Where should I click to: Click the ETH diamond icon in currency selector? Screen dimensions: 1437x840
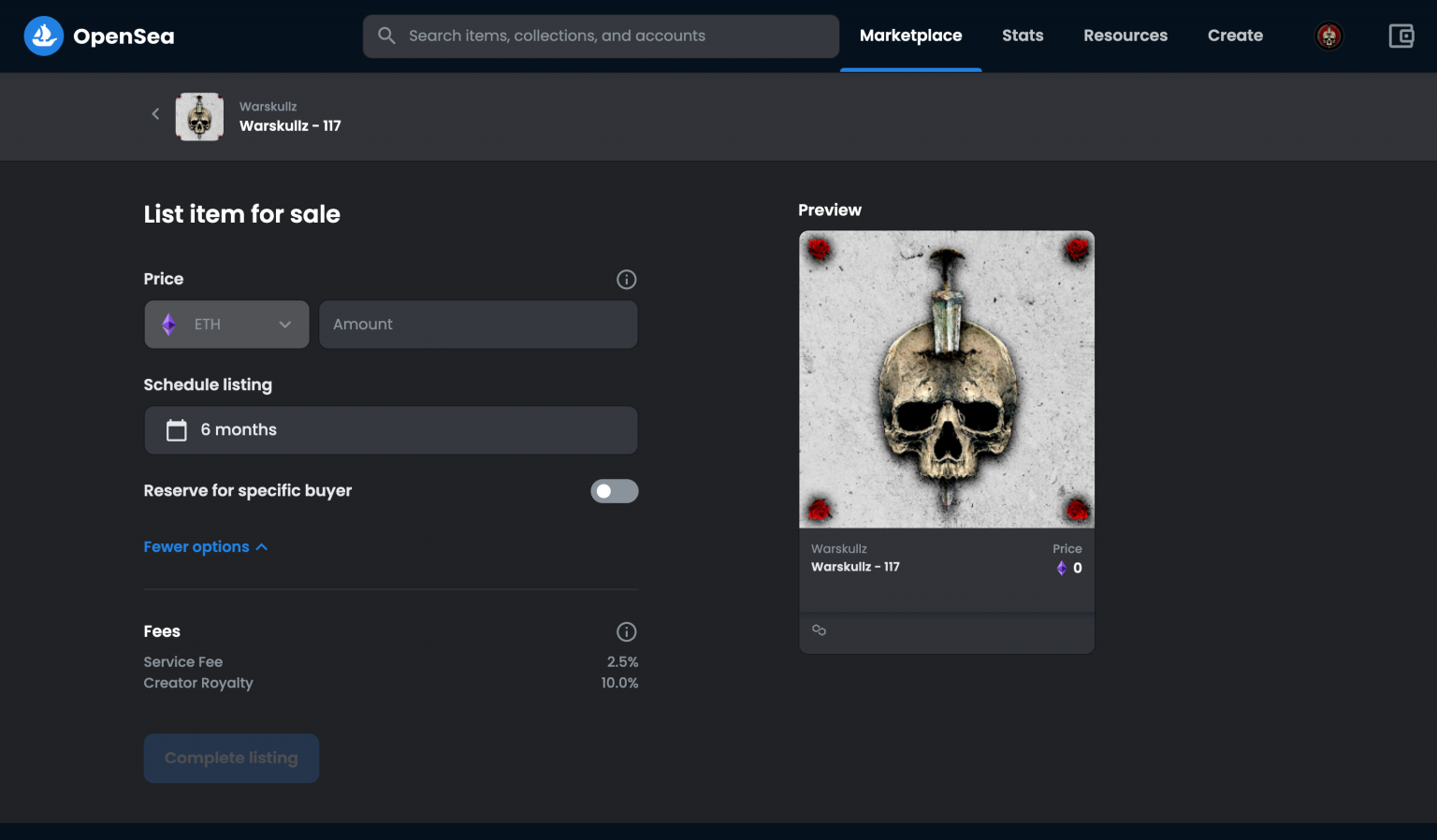point(169,324)
